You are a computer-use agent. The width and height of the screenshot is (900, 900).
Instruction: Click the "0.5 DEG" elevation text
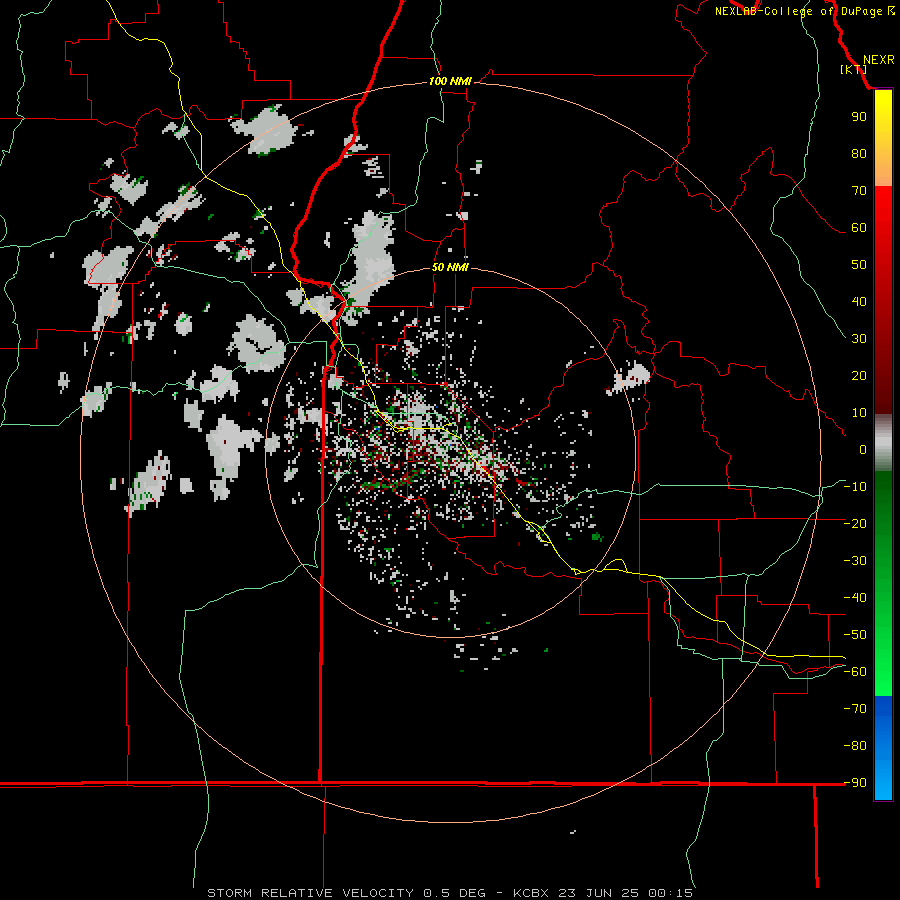[455, 893]
